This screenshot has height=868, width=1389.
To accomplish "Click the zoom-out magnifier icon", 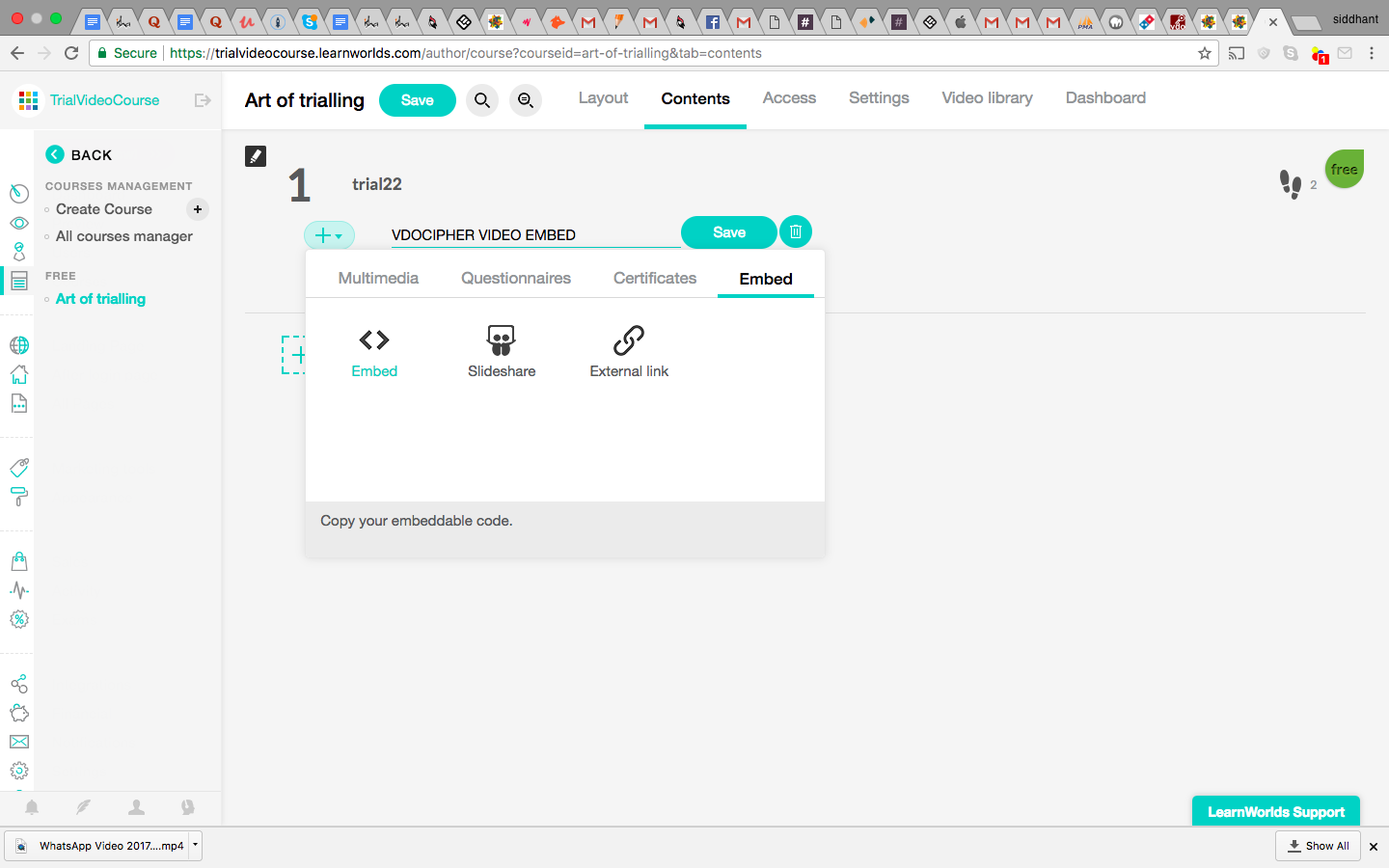I will (x=526, y=100).
